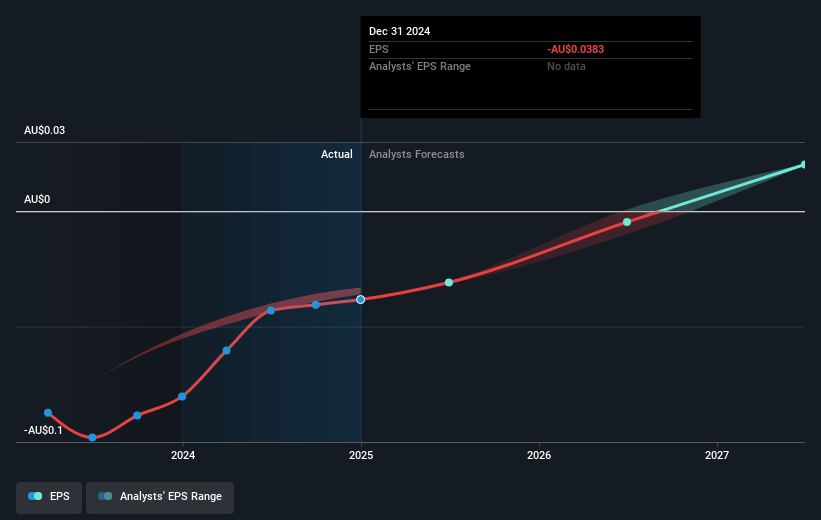
Task: Click the mid-2025 forecast data point
Action: tap(449, 283)
